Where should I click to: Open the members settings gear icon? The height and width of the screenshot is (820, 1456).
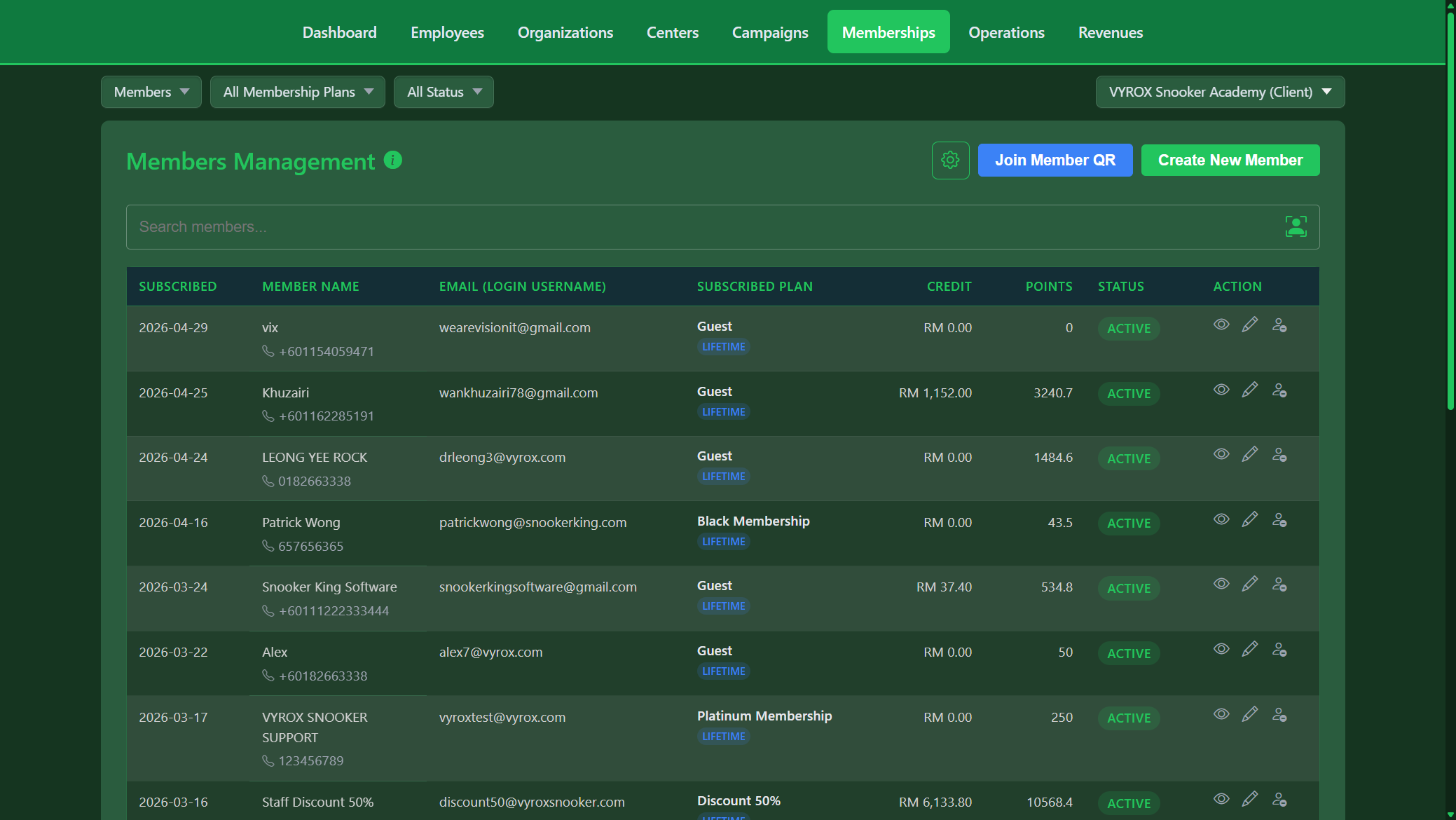click(950, 160)
